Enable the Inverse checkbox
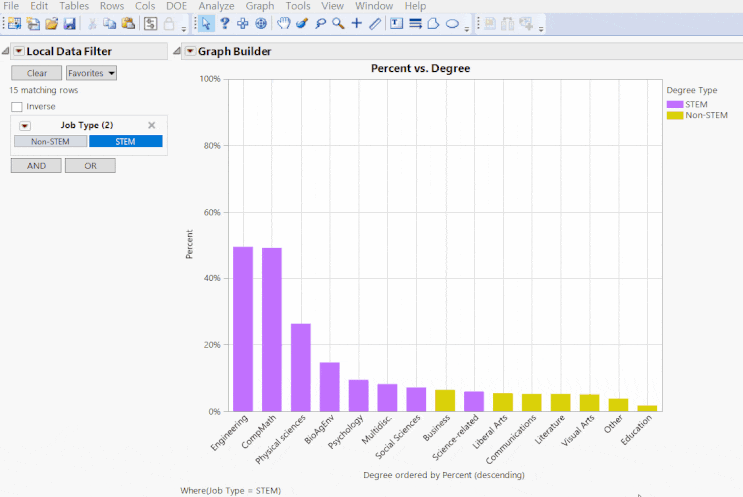The image size is (743, 497). pyautogui.click(x=17, y=107)
